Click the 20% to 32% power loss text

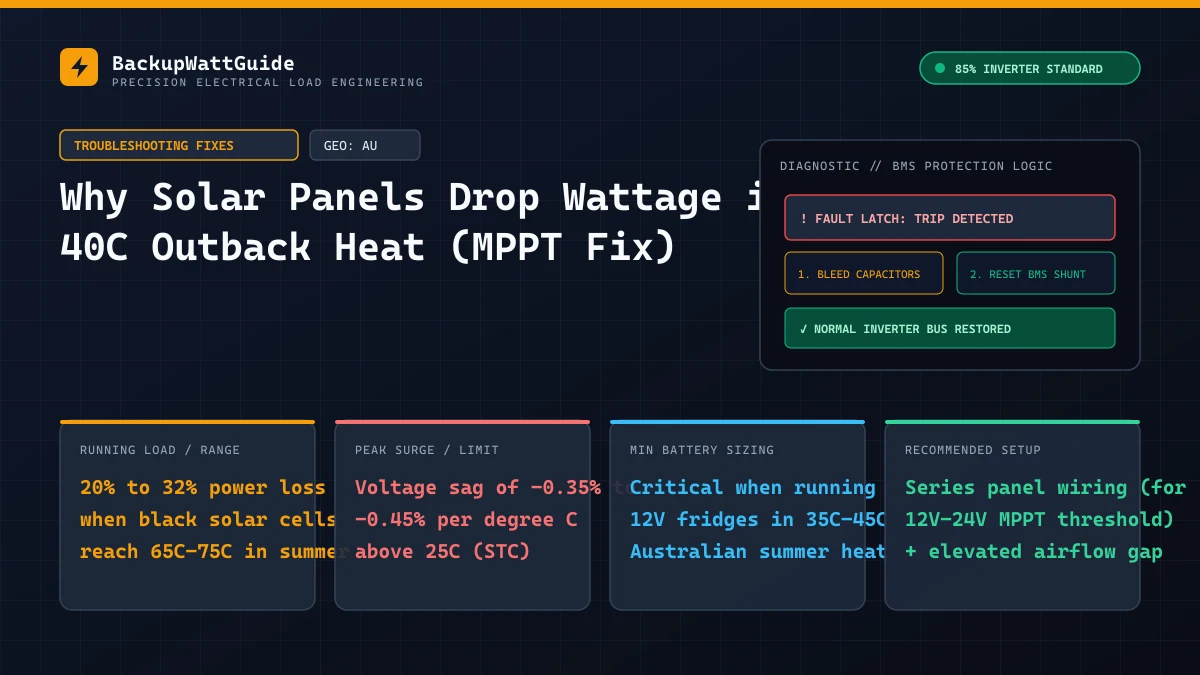[203, 488]
